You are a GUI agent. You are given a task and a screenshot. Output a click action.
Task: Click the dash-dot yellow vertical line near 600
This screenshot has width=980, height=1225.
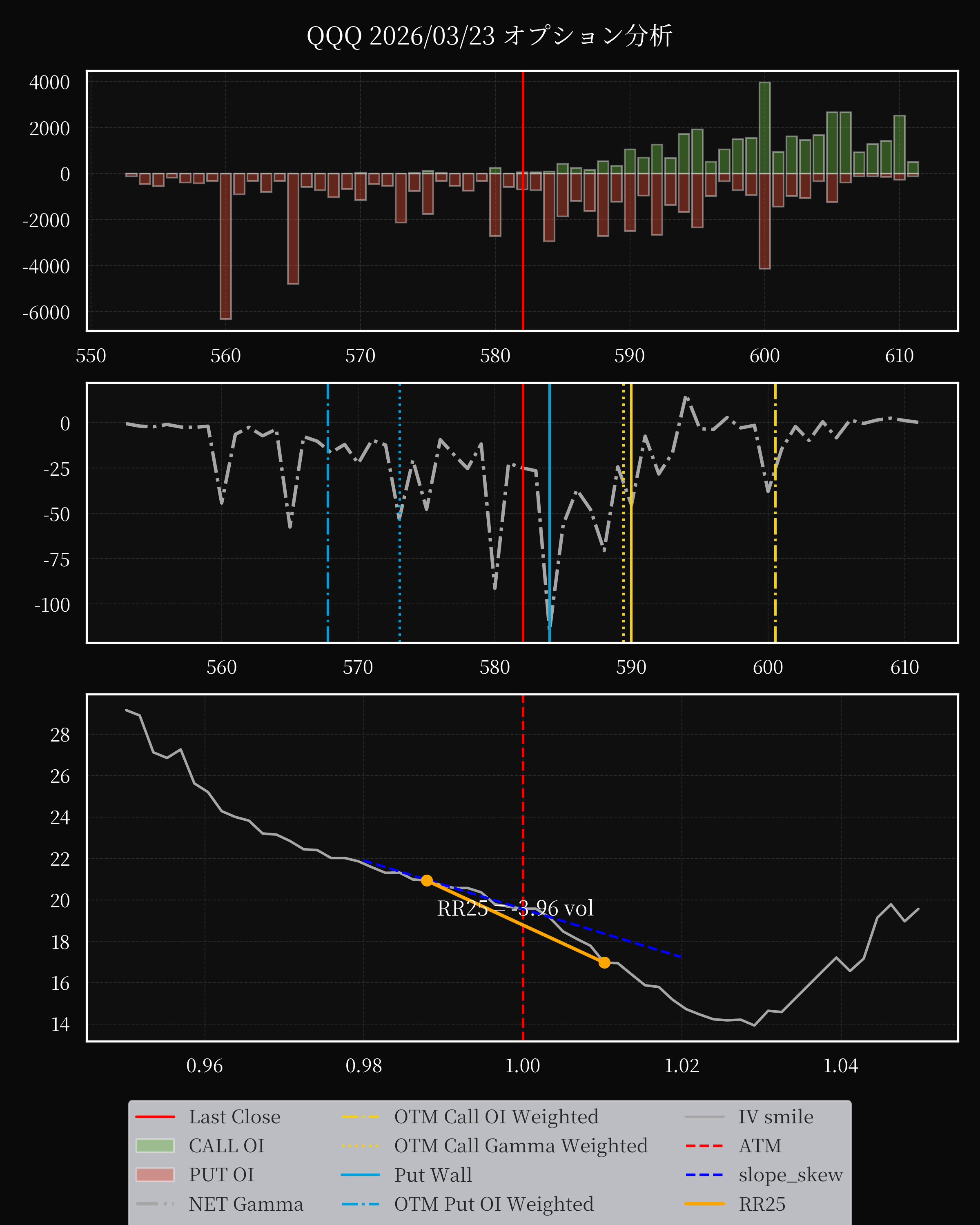(775, 513)
